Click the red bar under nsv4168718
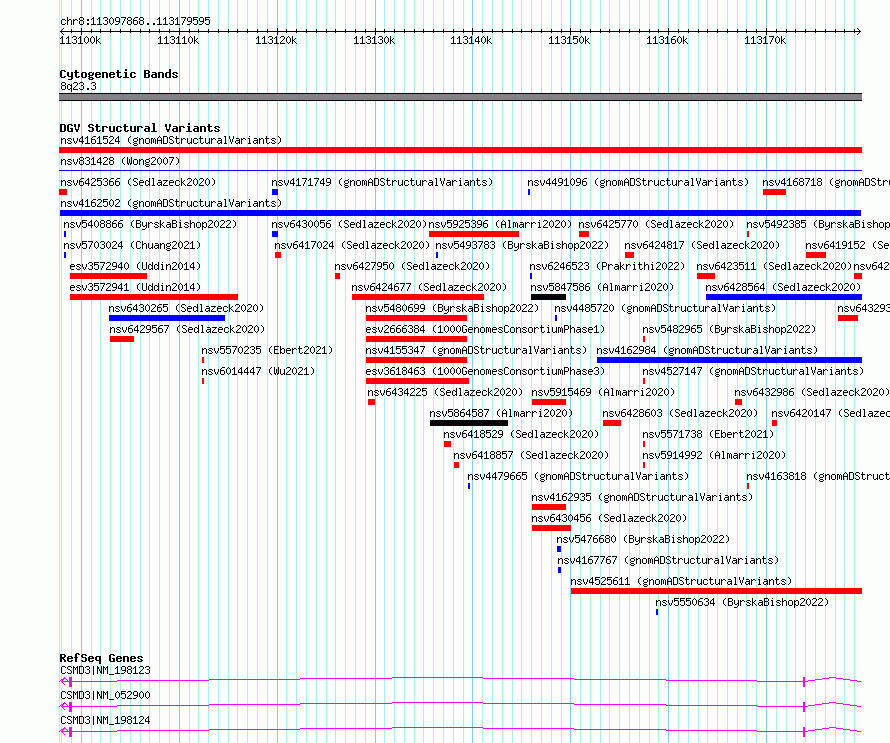890x743 pixels. (774, 192)
